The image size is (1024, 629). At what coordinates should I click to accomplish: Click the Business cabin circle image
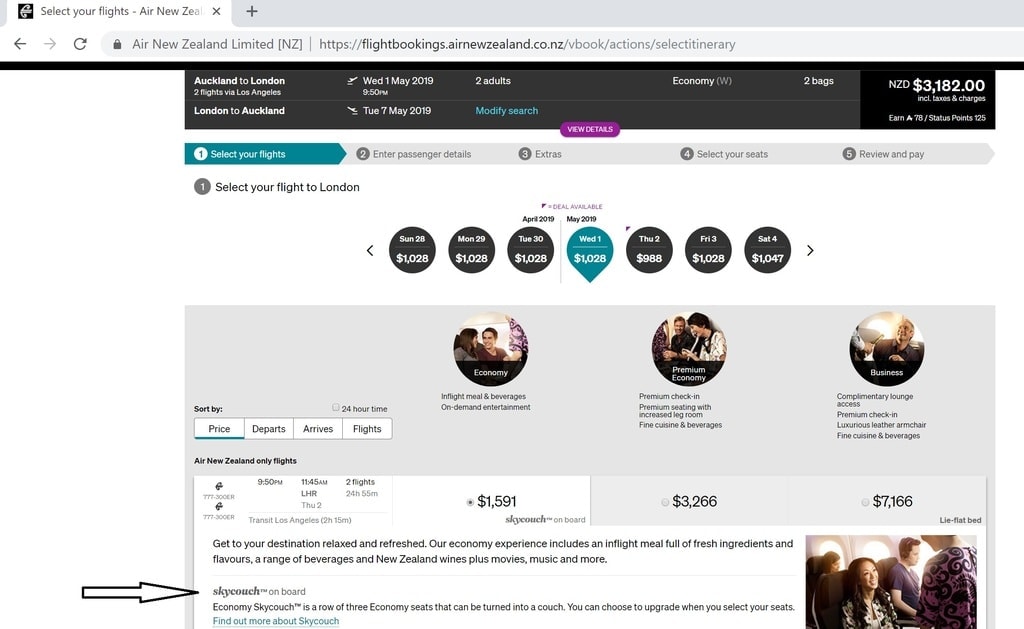886,349
